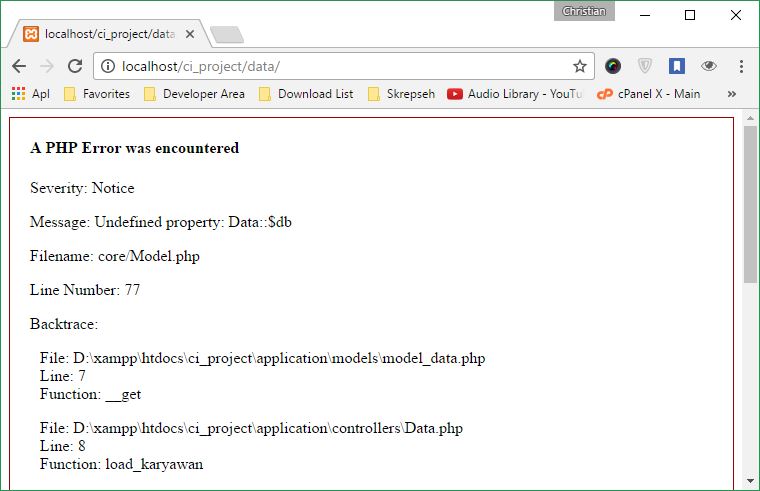Screen dimensions: 760x491
Task: Bookmark this page with the star icon
Action: (x=580, y=66)
